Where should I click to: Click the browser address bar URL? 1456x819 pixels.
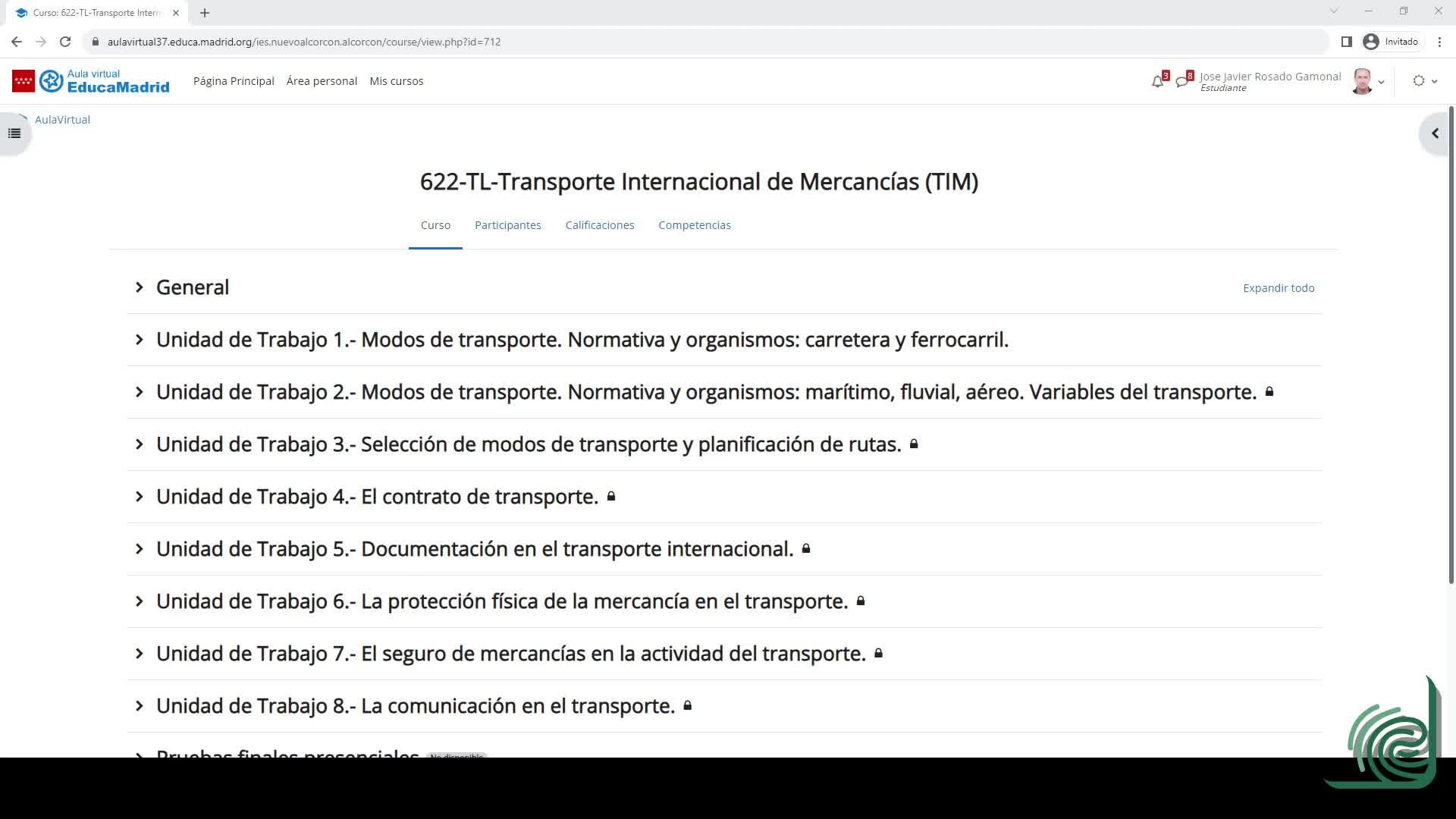[x=303, y=42]
